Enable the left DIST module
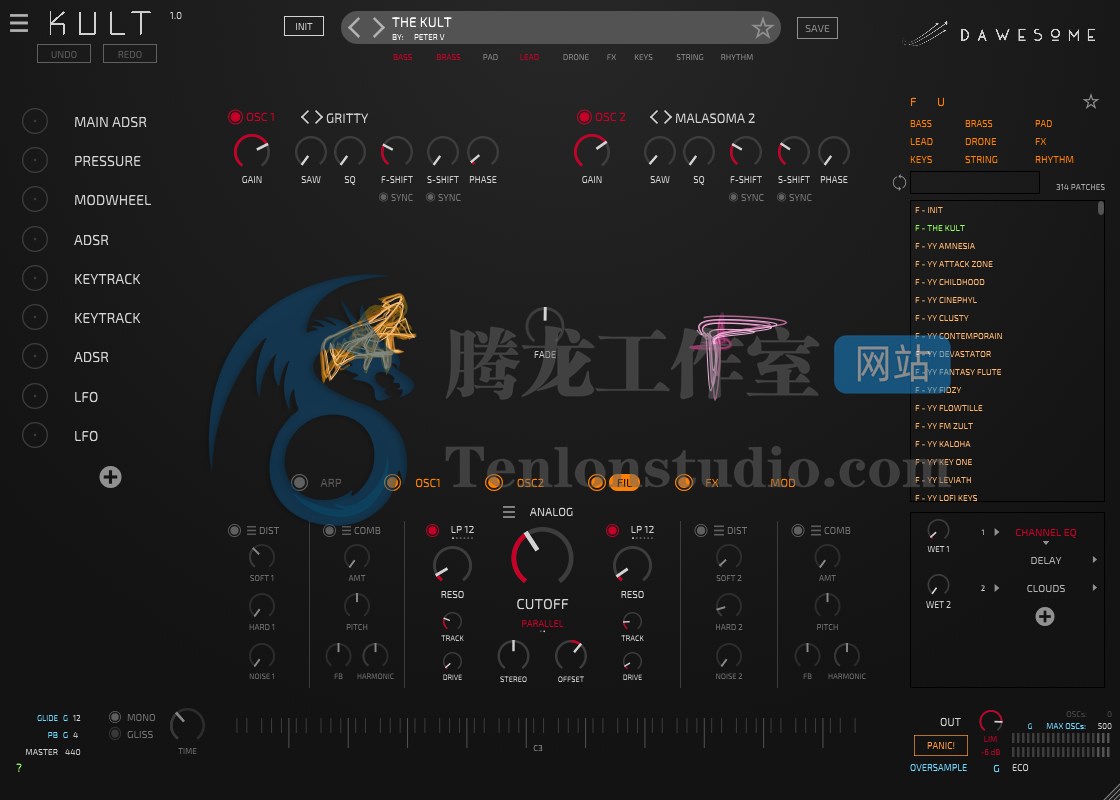Screen dimensions: 1120x800 coord(234,531)
